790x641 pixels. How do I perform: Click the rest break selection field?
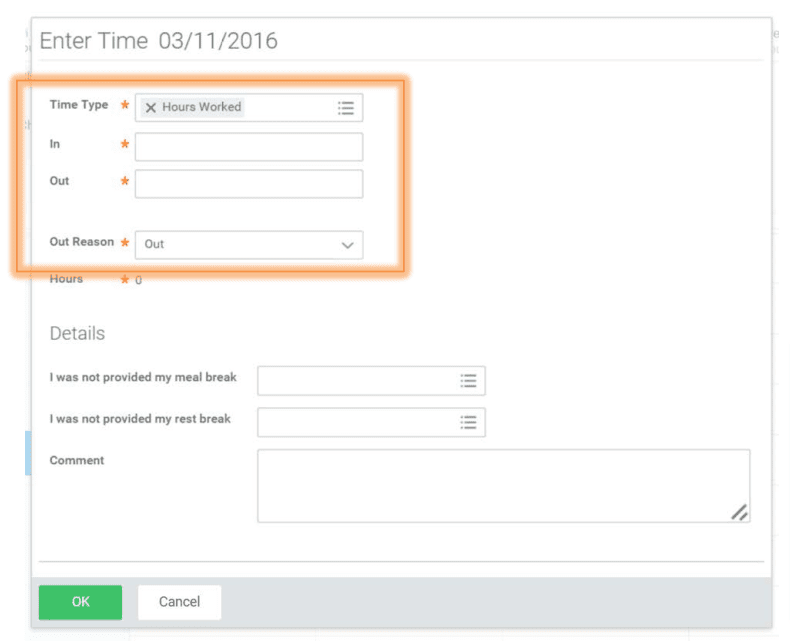(355, 422)
